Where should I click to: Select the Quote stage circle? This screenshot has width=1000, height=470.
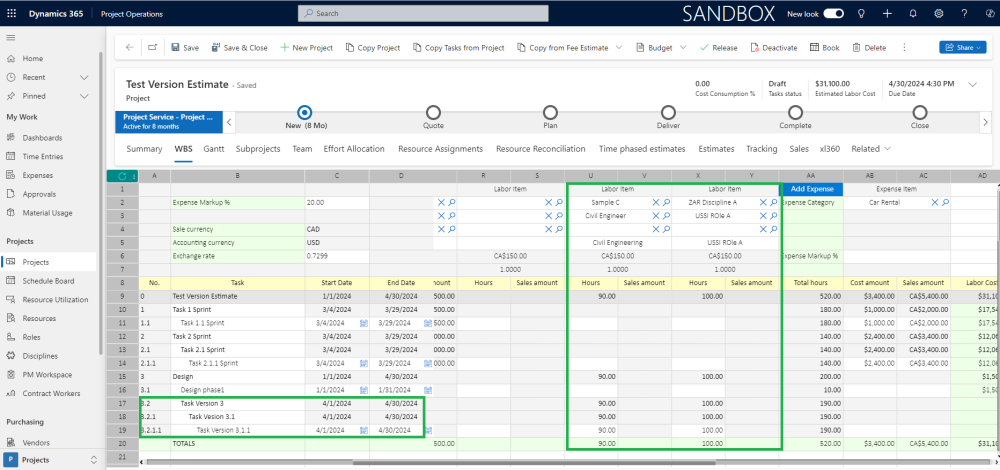[433, 113]
